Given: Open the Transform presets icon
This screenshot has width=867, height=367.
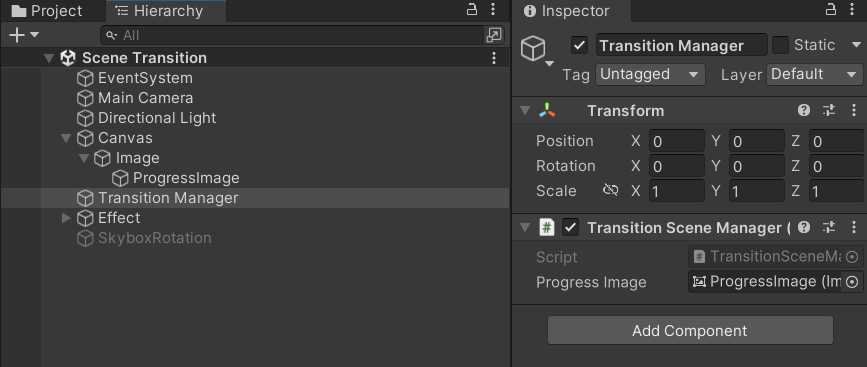Looking at the screenshot, I should pos(829,111).
